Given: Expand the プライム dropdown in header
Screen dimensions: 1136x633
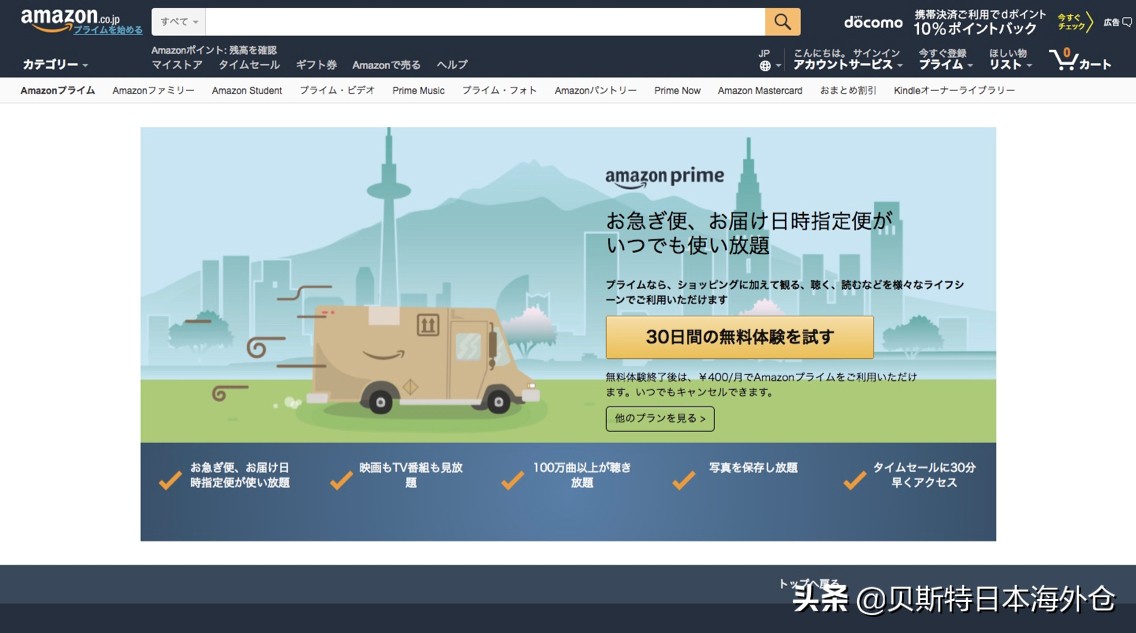Looking at the screenshot, I should [x=945, y=64].
